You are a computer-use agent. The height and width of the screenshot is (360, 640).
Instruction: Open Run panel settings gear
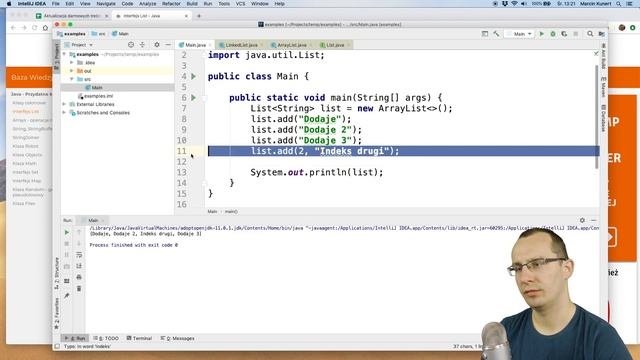pyautogui.click(x=582, y=220)
